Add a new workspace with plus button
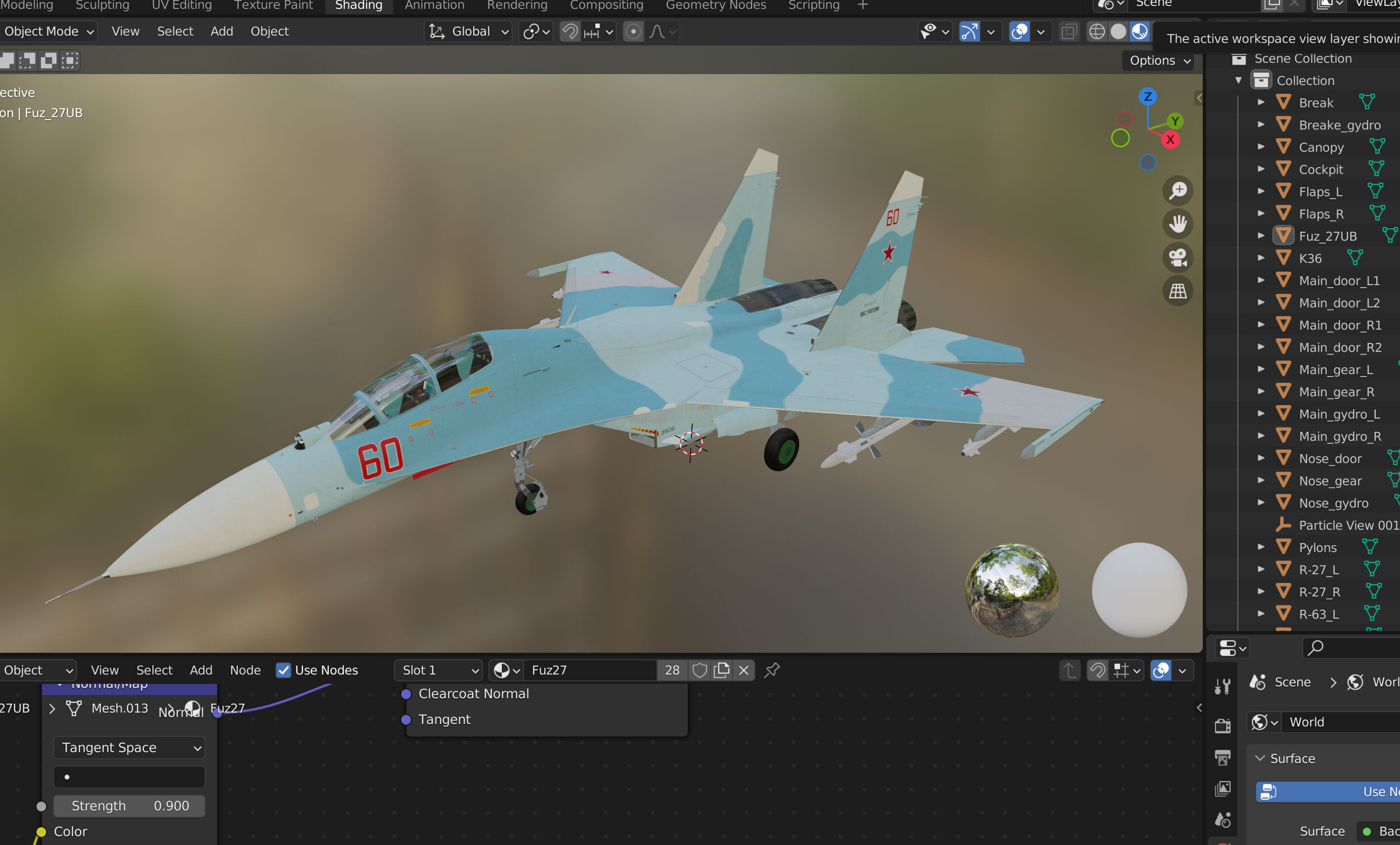Screen dimensions: 1400x845 (863, 5)
